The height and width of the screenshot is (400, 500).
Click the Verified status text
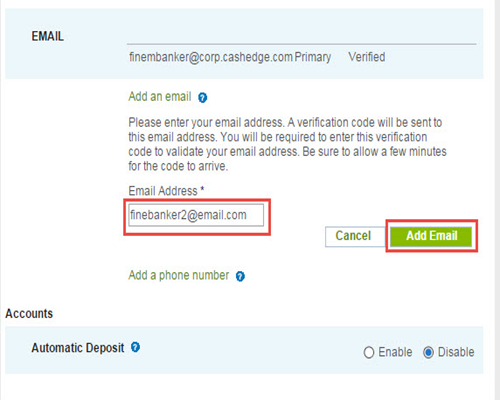pos(367,57)
